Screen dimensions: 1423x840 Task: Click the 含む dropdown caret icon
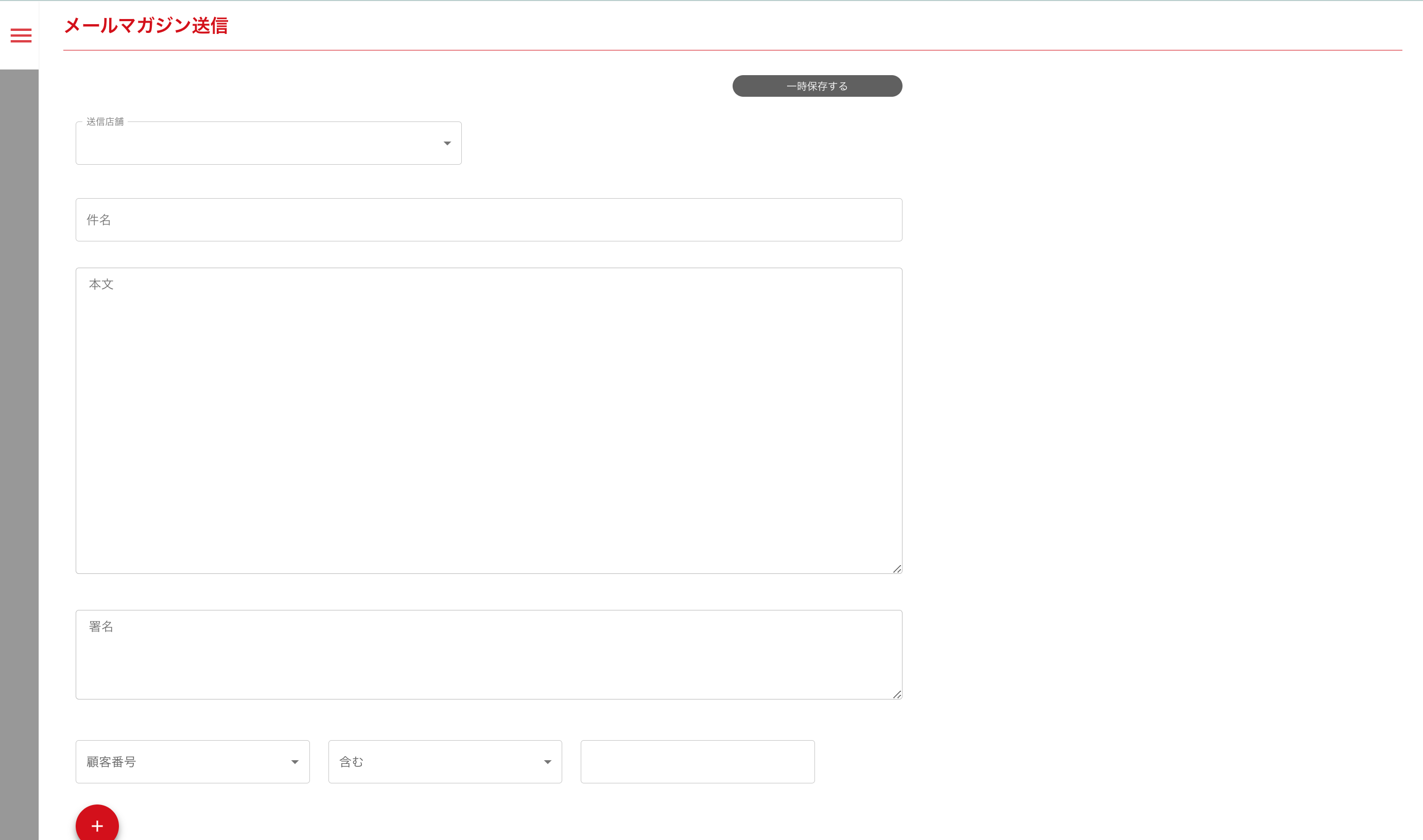click(x=547, y=762)
